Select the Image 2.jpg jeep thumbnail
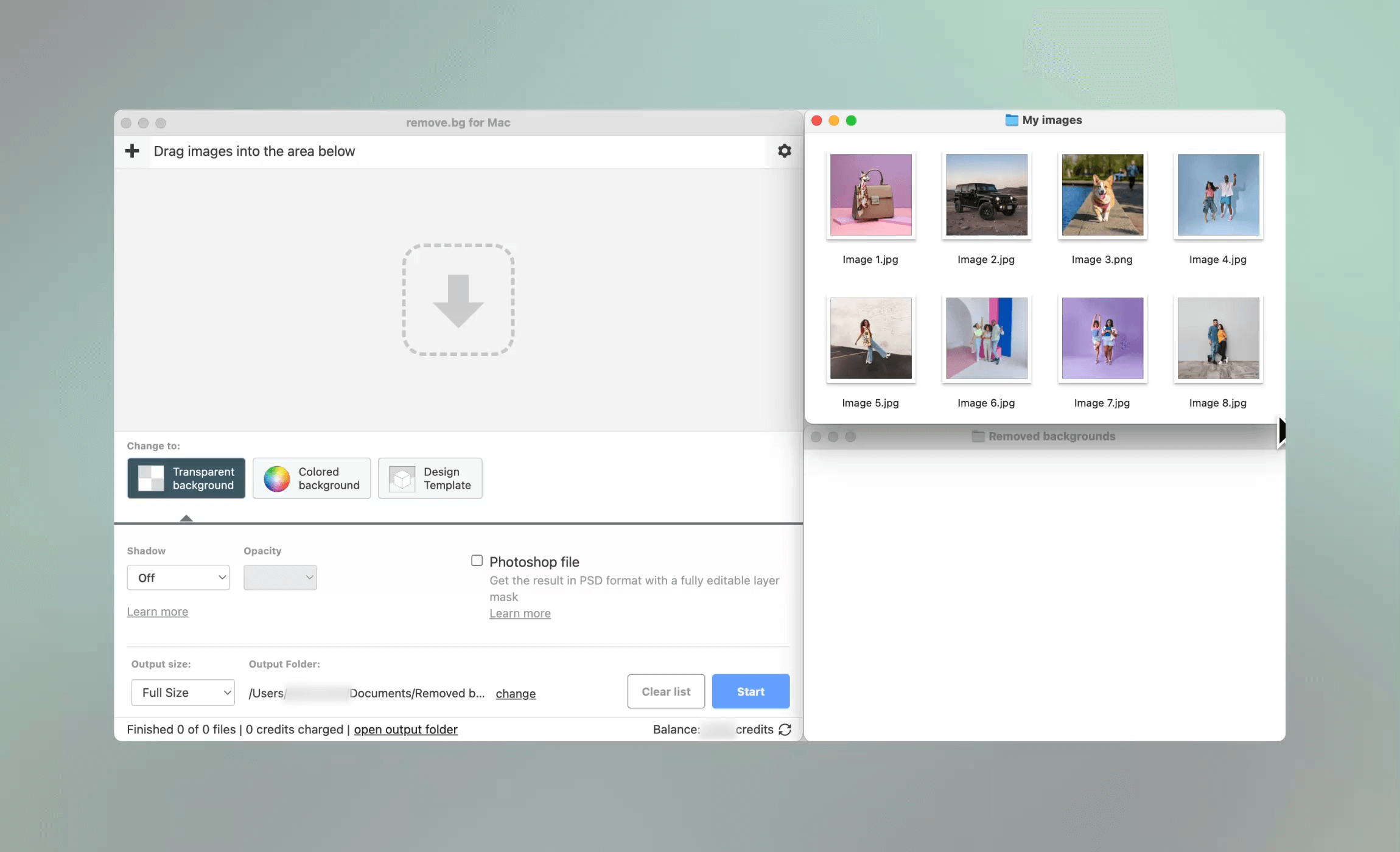1400x852 pixels. (x=987, y=195)
